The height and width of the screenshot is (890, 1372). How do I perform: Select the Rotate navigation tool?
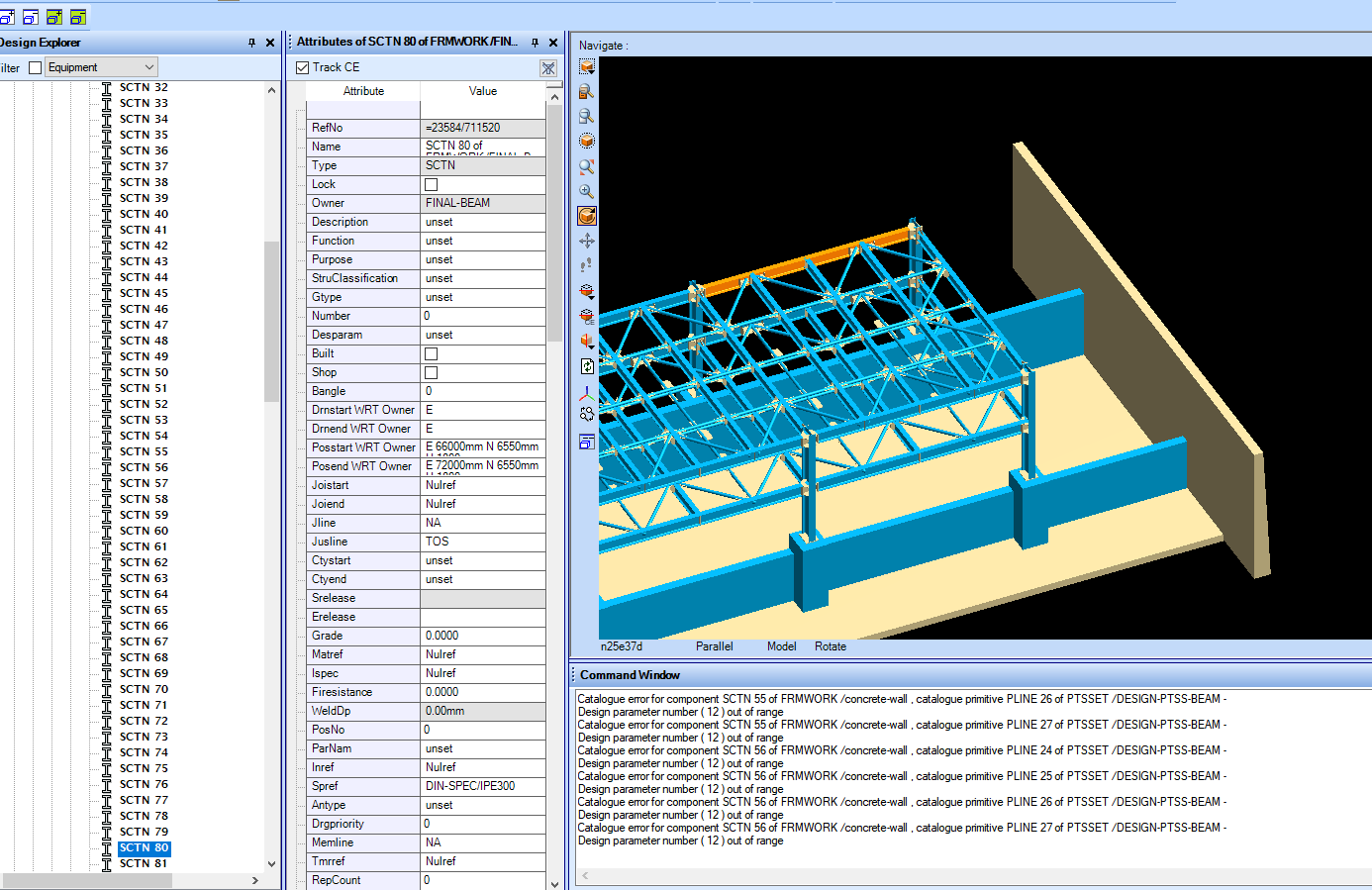pos(587,215)
